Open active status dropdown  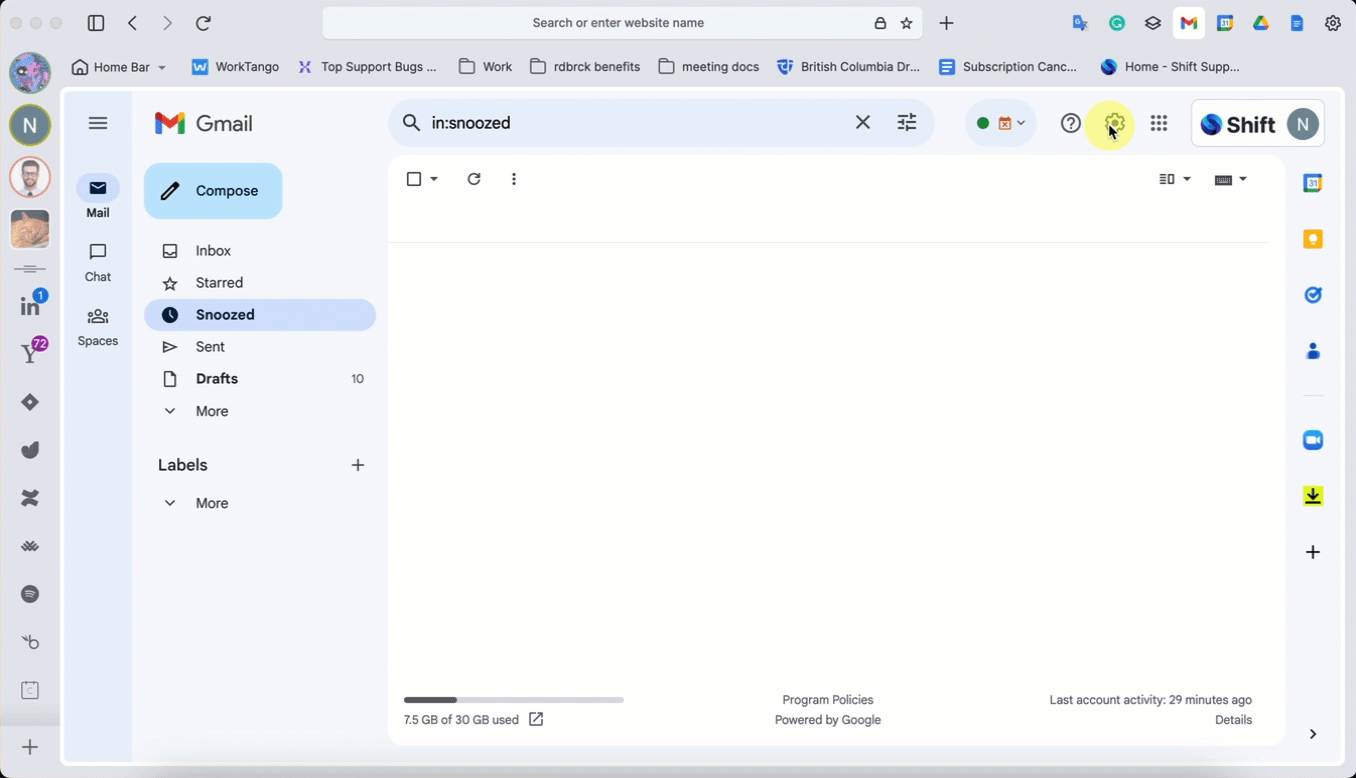[1001, 123]
